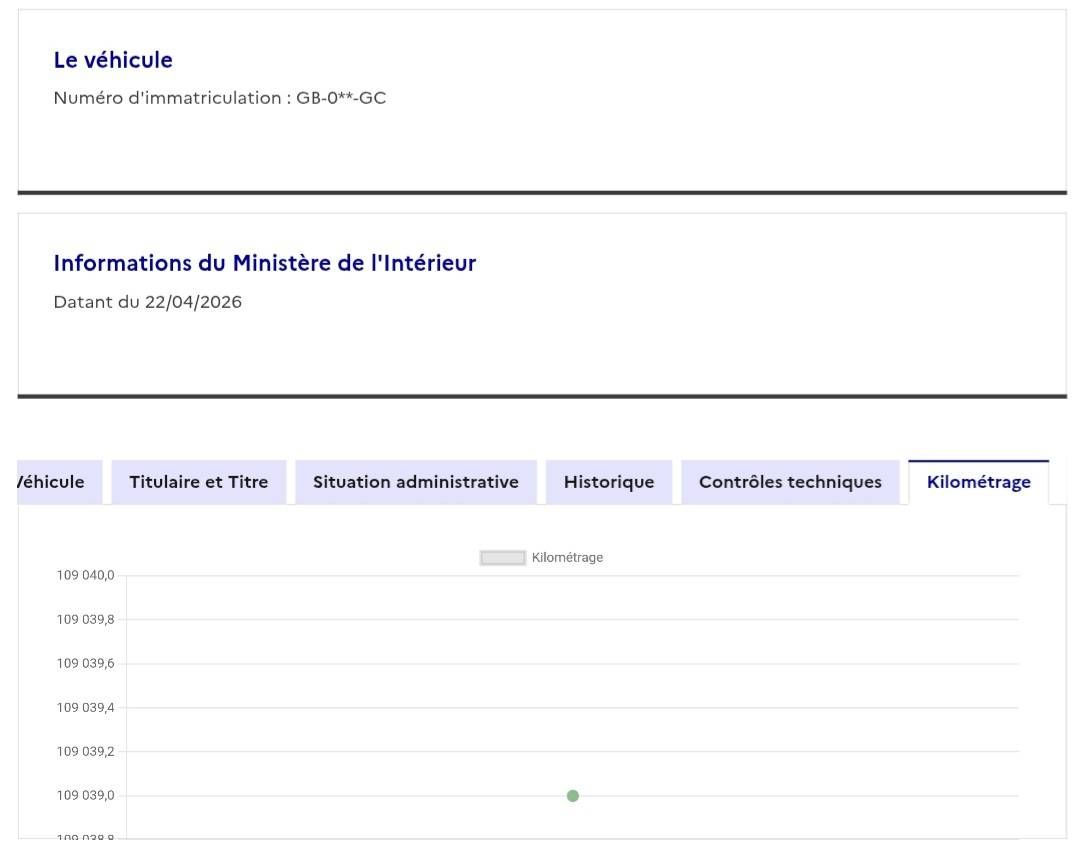Click the 109 039,6 axis label
1080x864 pixels.
(x=85, y=664)
